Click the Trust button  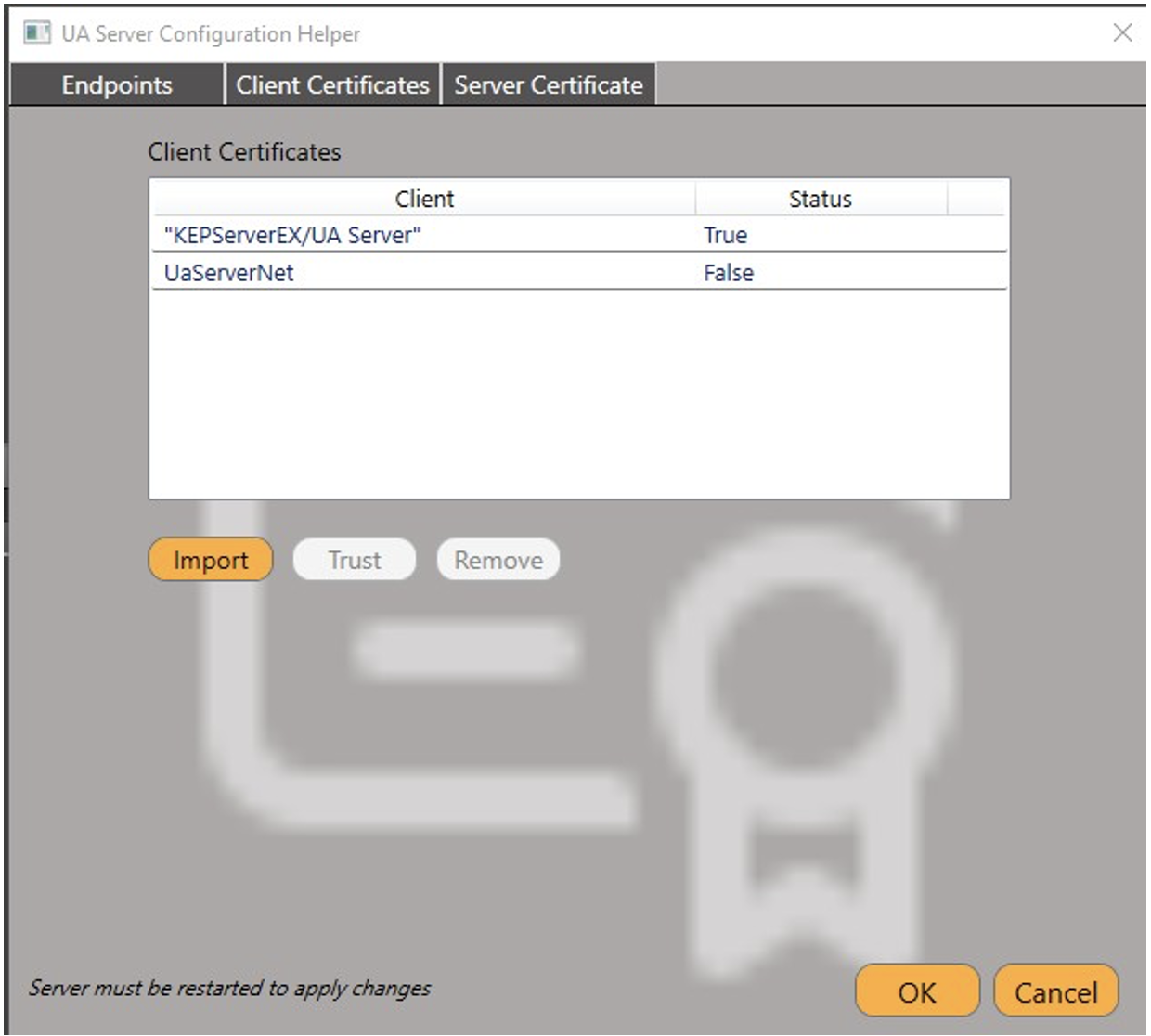point(355,560)
